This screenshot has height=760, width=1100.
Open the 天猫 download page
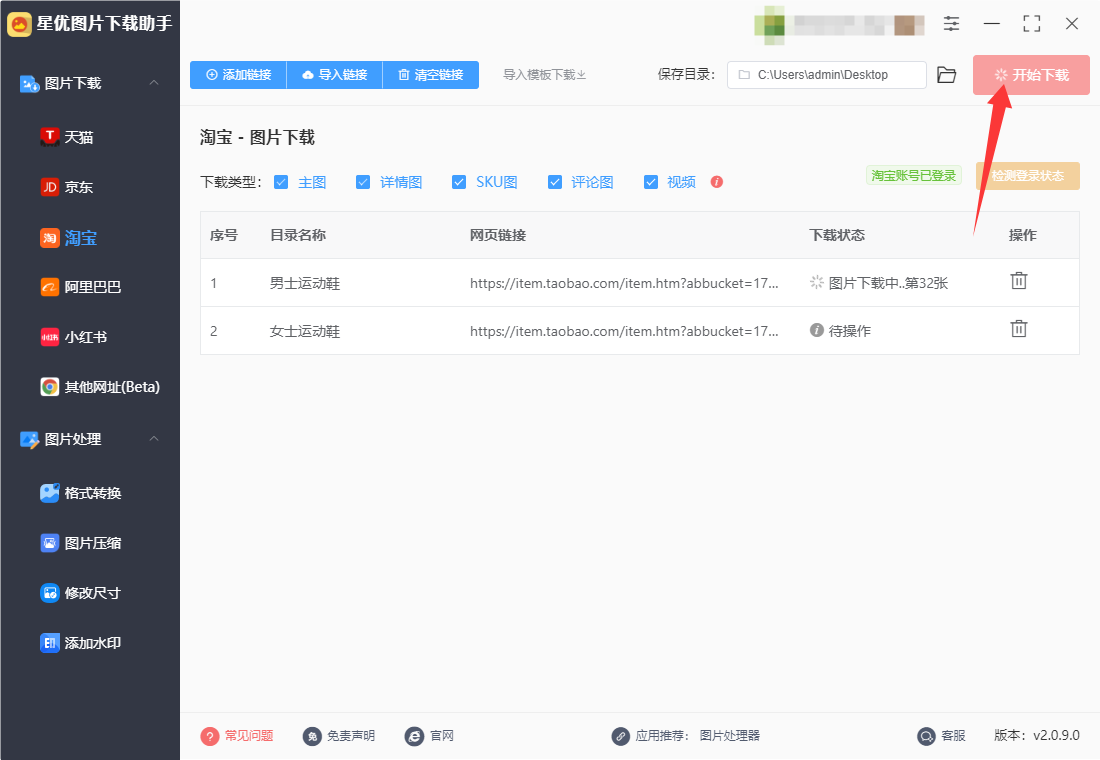click(67, 137)
